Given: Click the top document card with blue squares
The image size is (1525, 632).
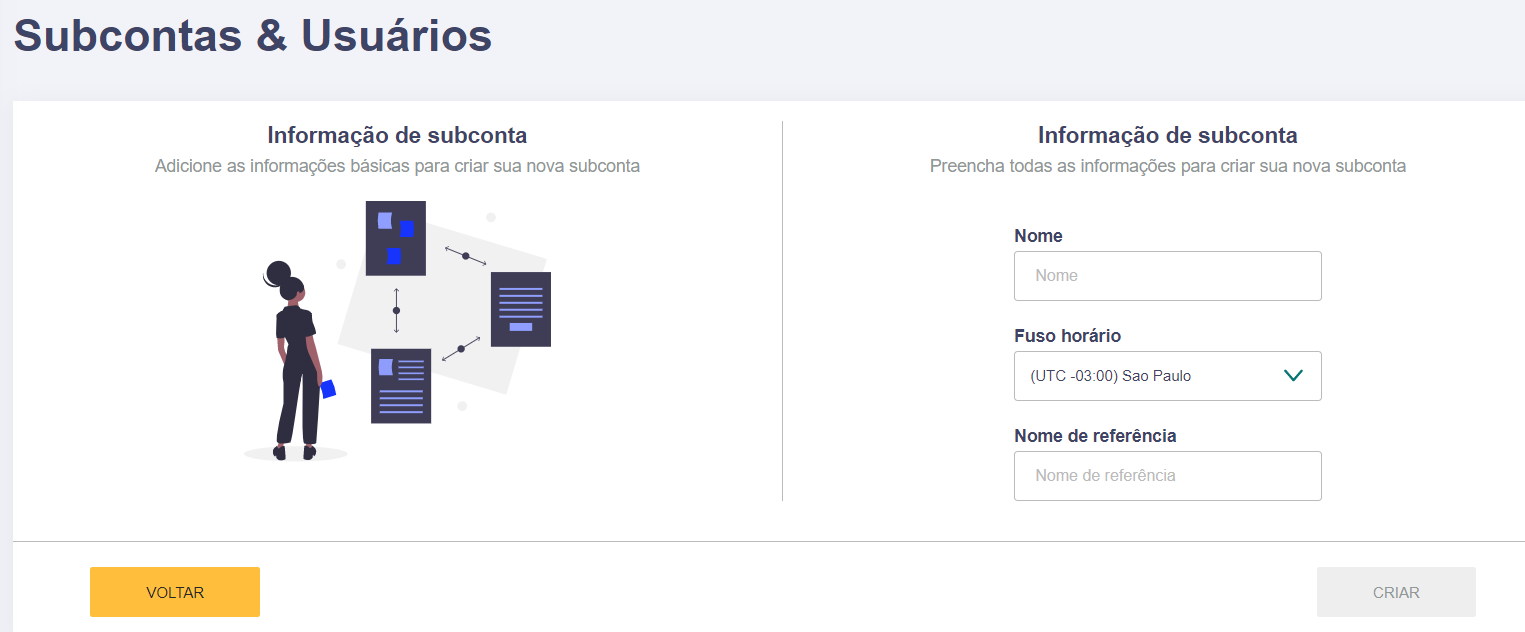Looking at the screenshot, I should (x=396, y=238).
